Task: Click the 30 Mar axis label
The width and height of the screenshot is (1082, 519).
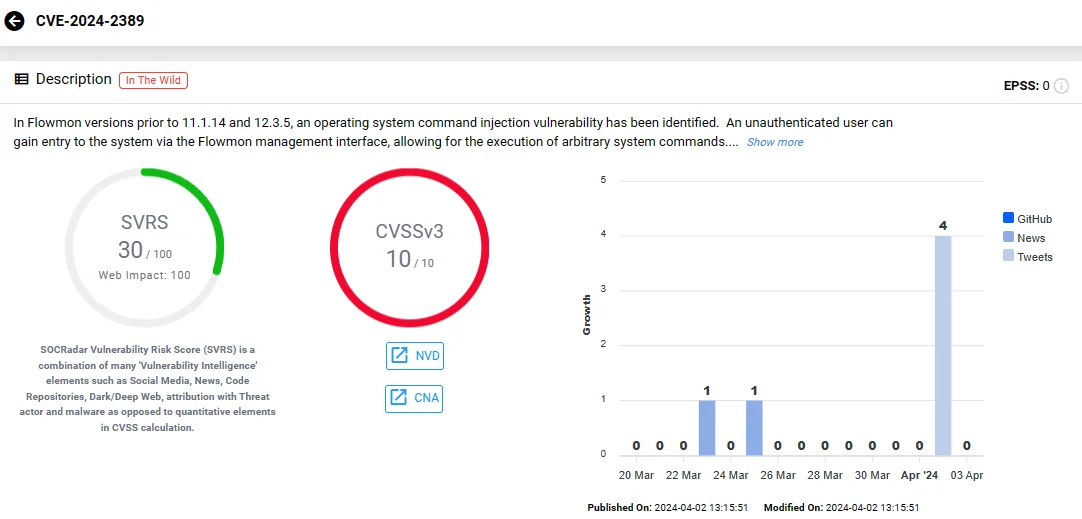Action: click(x=872, y=476)
